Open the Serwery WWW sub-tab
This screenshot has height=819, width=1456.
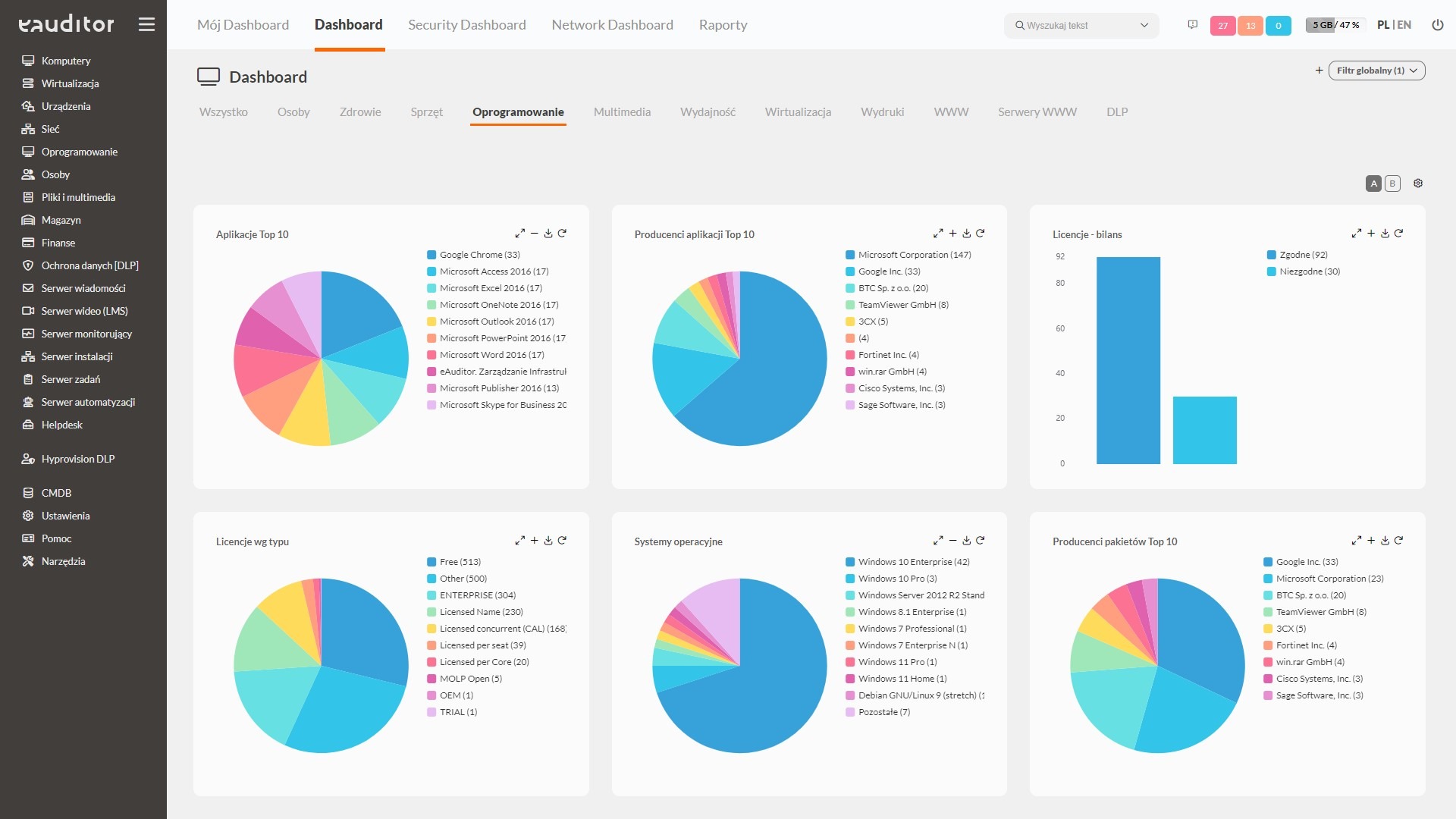pos(1037,112)
